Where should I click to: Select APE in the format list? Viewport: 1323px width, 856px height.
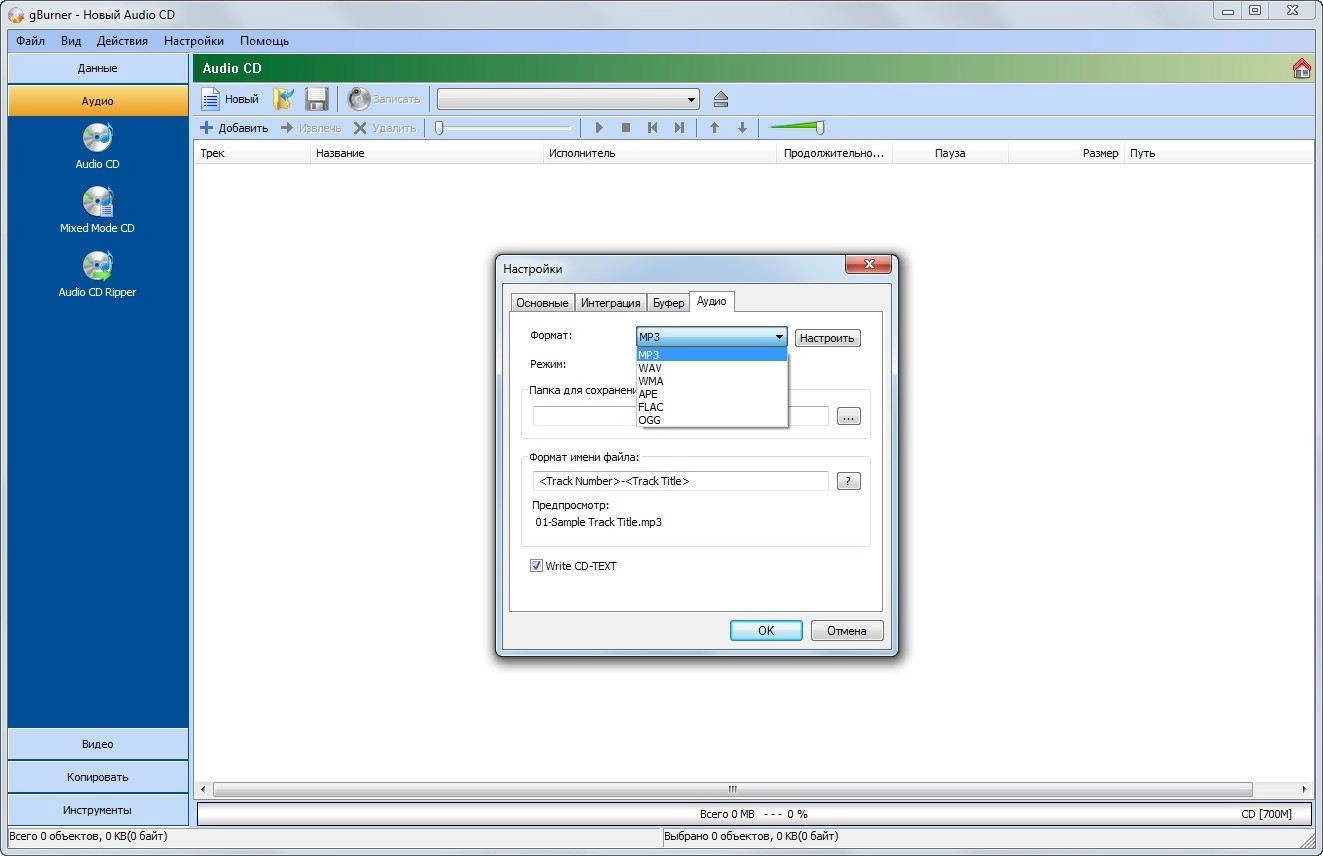pyautogui.click(x=712, y=394)
